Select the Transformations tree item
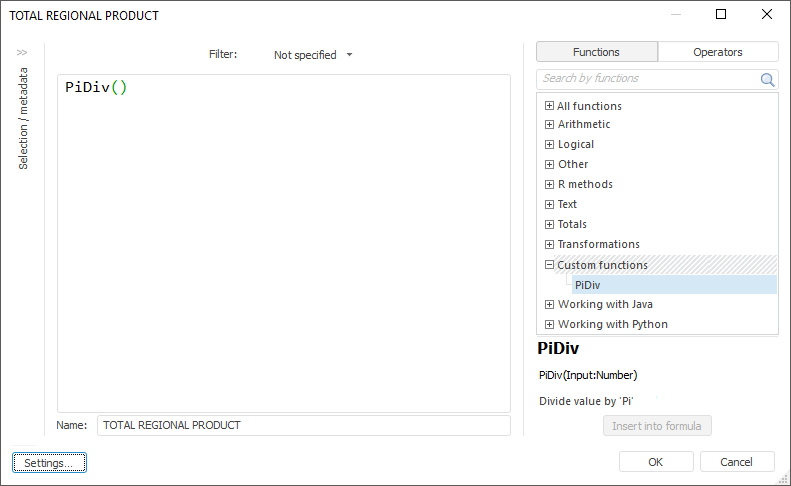This screenshot has height=486, width=791. click(x=598, y=244)
